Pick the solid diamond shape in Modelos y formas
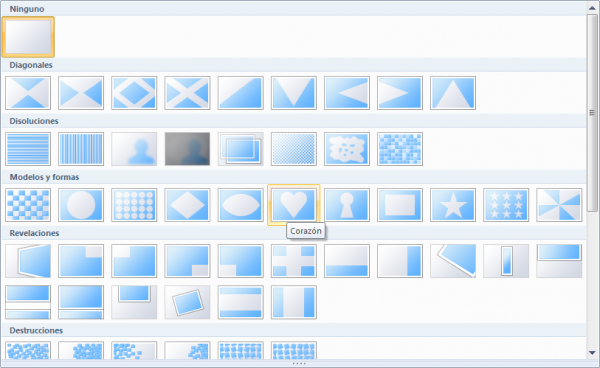600x368 pixels. [188, 205]
